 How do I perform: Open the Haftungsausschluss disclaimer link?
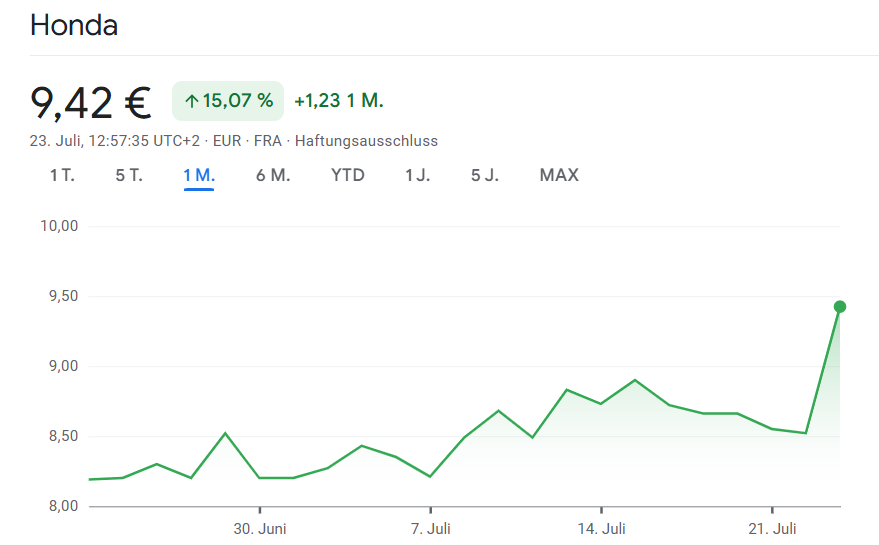pos(367,141)
